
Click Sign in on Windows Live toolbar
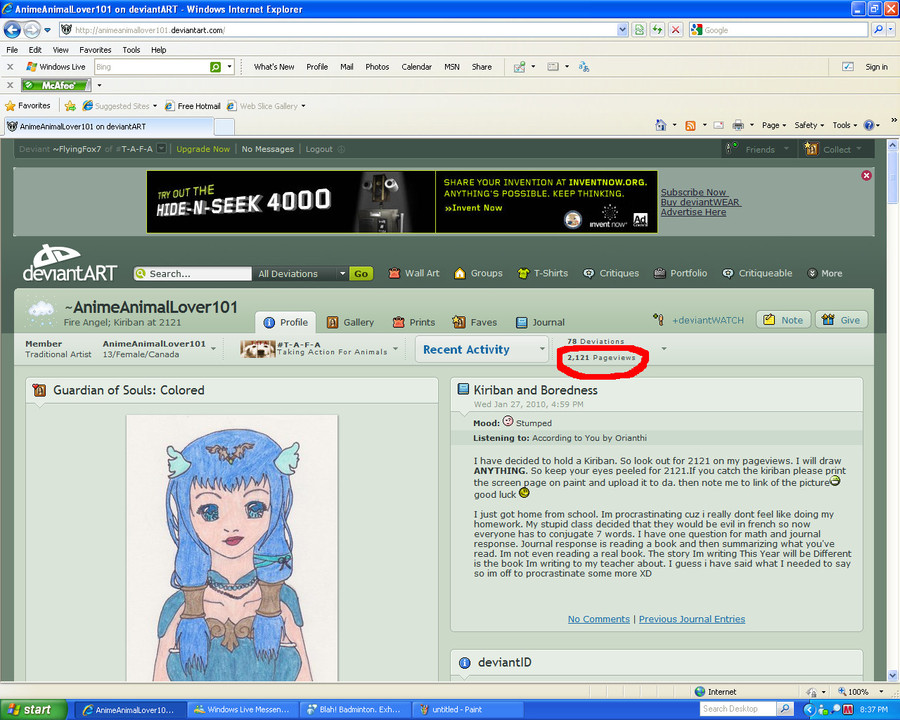876,67
